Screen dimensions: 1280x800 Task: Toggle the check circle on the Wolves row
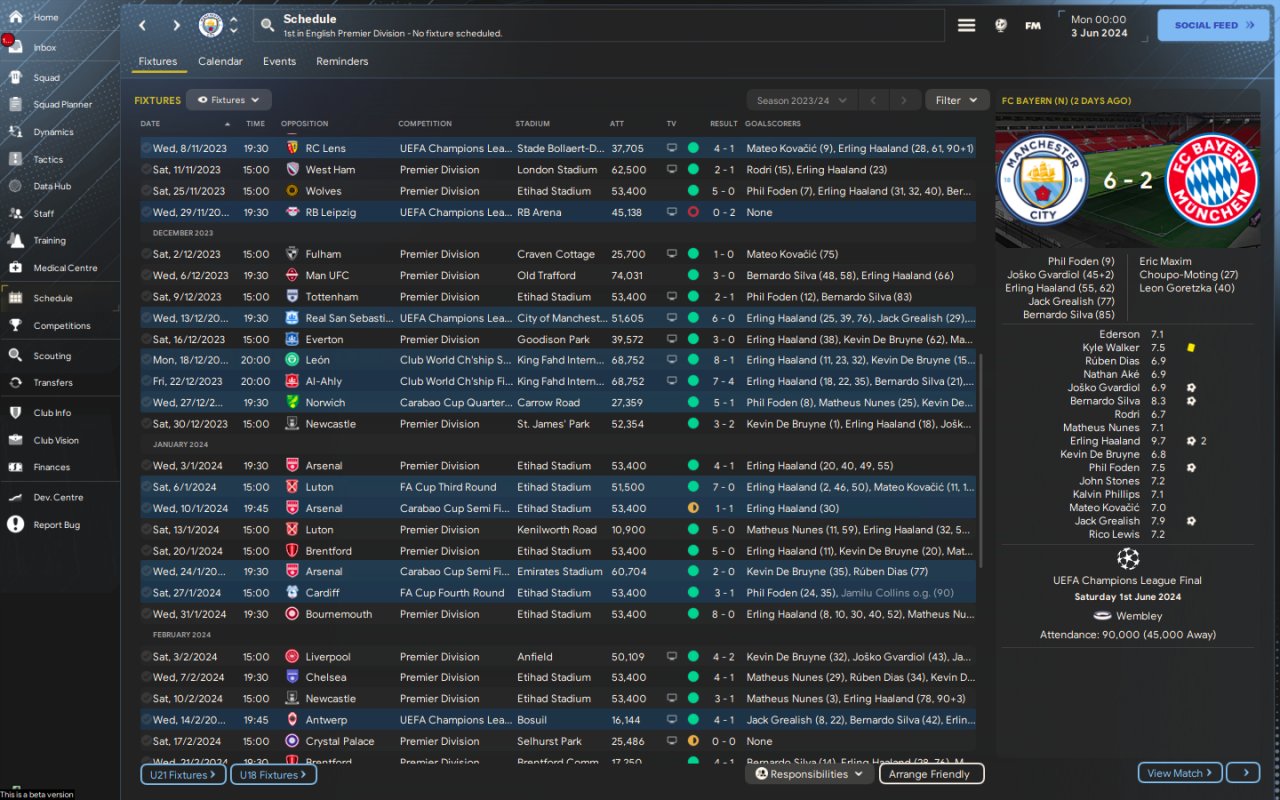(x=146, y=191)
